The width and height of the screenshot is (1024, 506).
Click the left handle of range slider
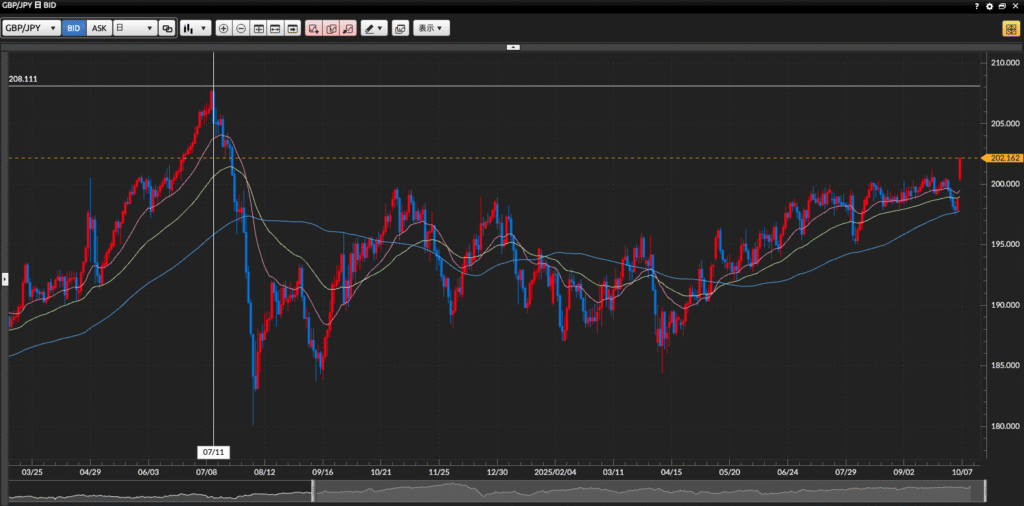coord(313,491)
